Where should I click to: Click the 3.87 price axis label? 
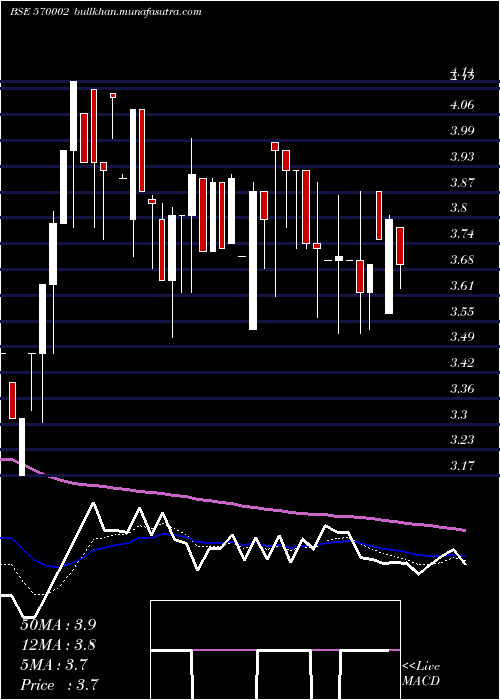[462, 182]
